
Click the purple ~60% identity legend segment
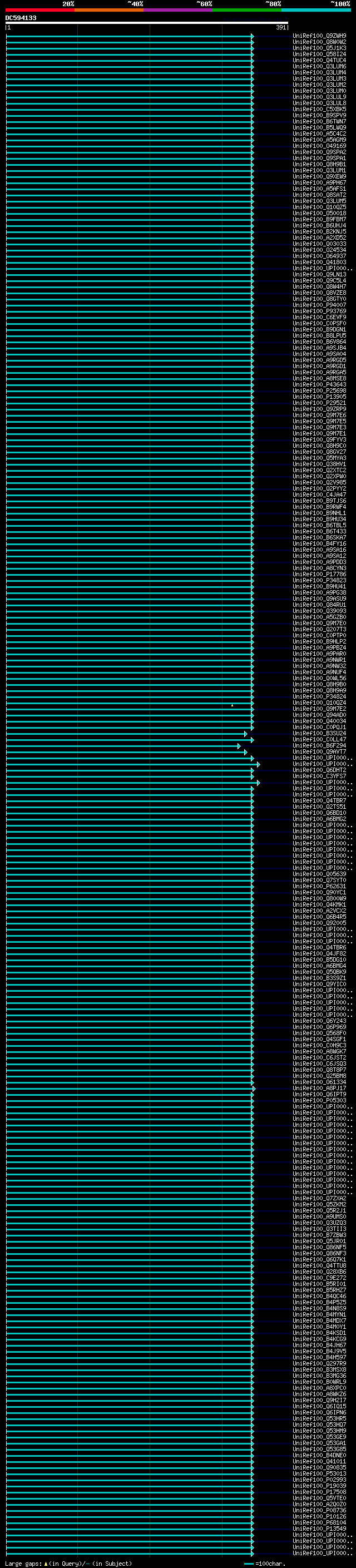point(179,10)
